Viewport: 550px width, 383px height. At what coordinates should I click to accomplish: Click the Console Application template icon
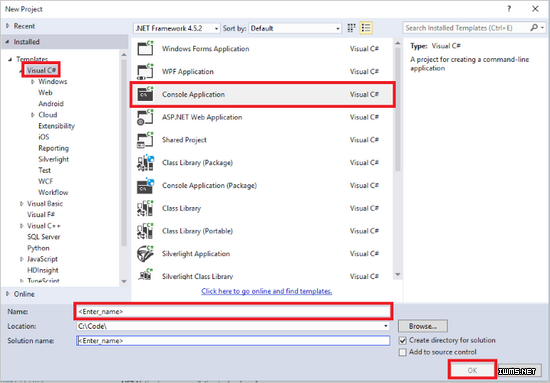click(145, 94)
